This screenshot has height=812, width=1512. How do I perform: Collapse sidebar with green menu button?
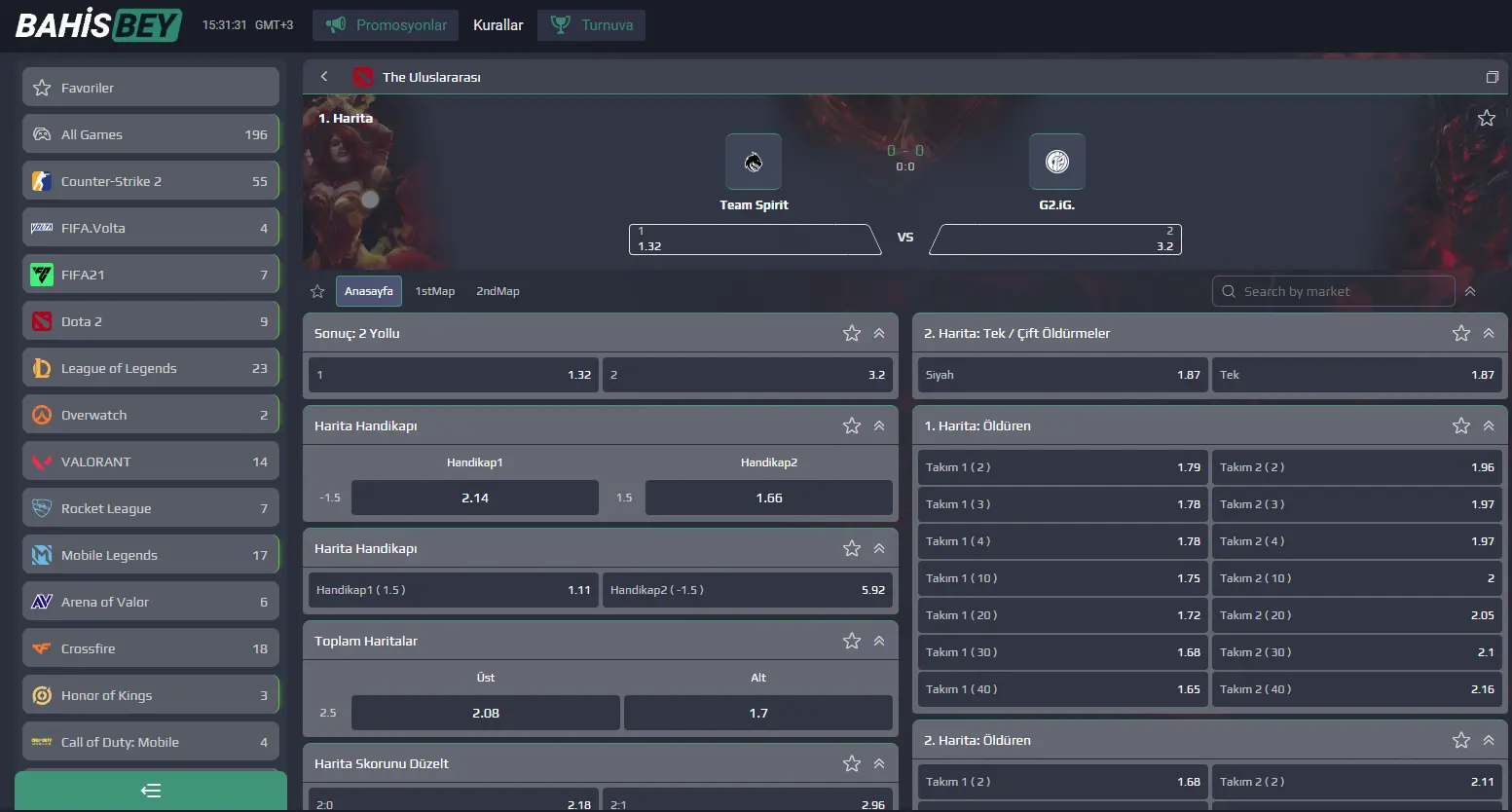151,791
